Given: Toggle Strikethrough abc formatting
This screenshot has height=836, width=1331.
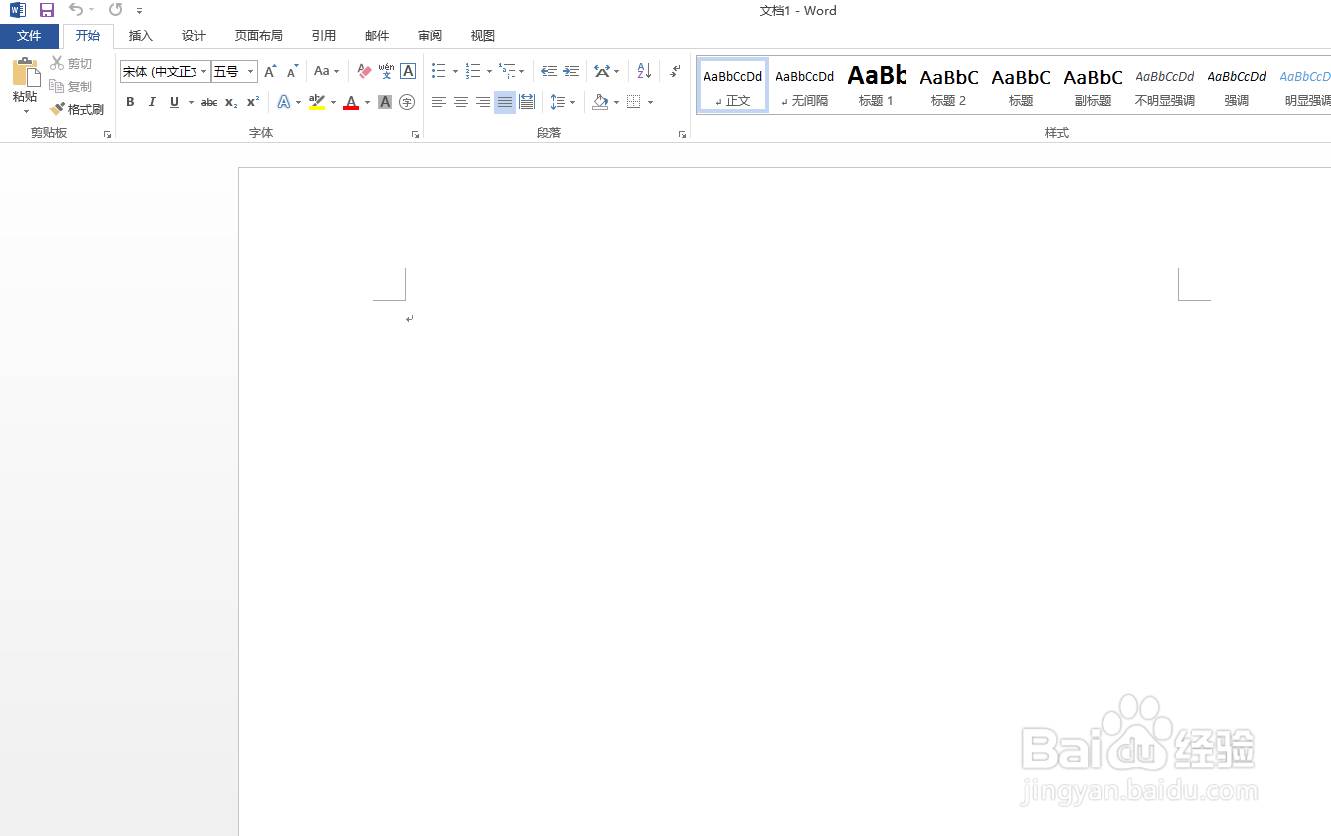Looking at the screenshot, I should coord(209,102).
